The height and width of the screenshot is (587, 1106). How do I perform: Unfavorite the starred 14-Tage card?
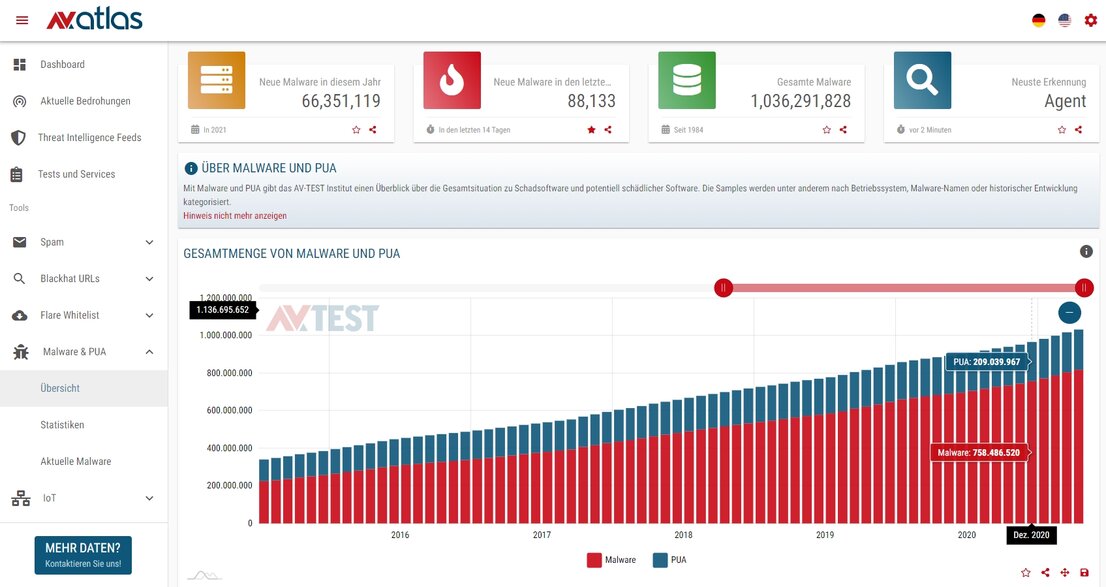[589, 129]
